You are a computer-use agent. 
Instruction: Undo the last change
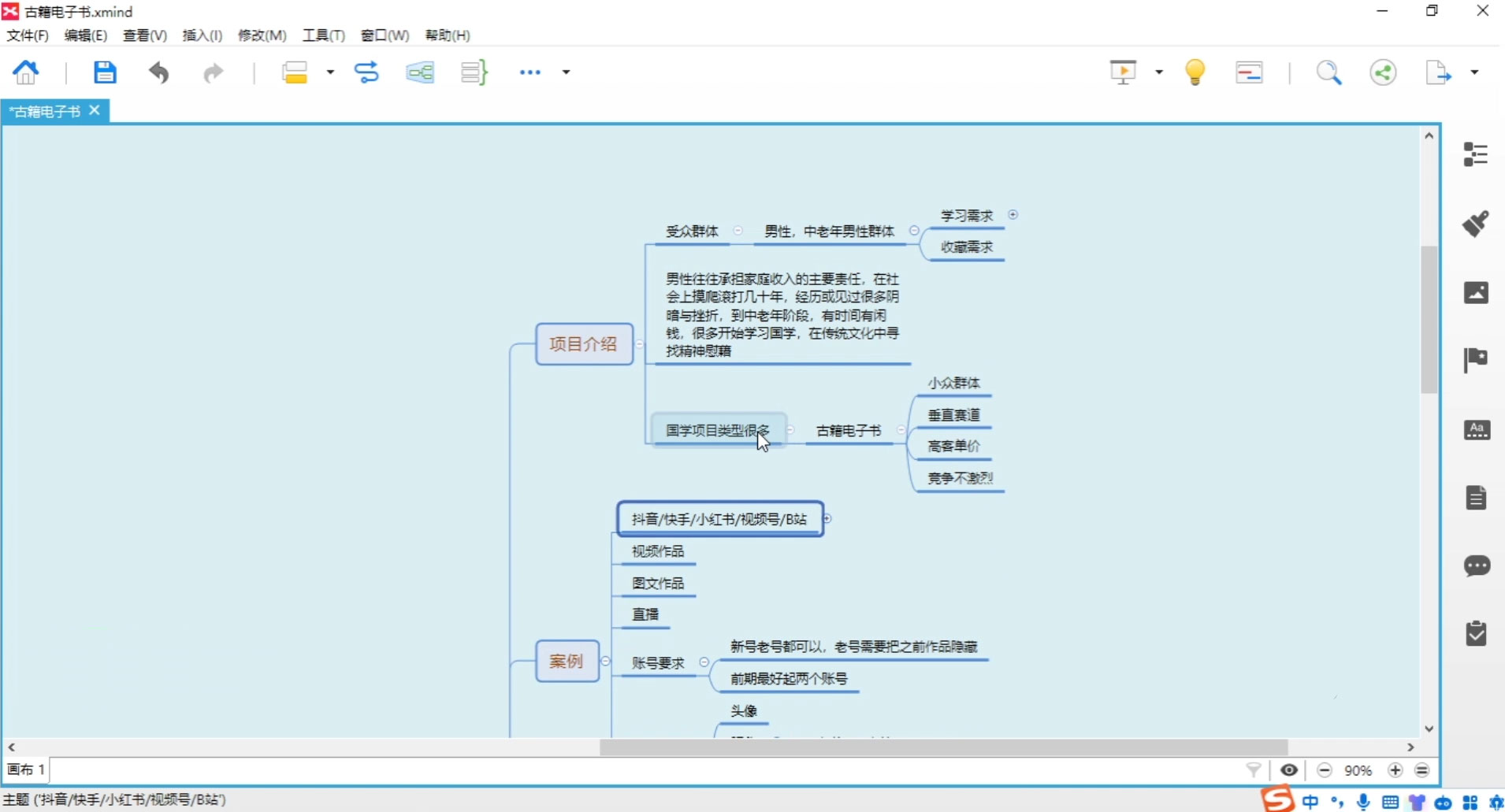(158, 72)
